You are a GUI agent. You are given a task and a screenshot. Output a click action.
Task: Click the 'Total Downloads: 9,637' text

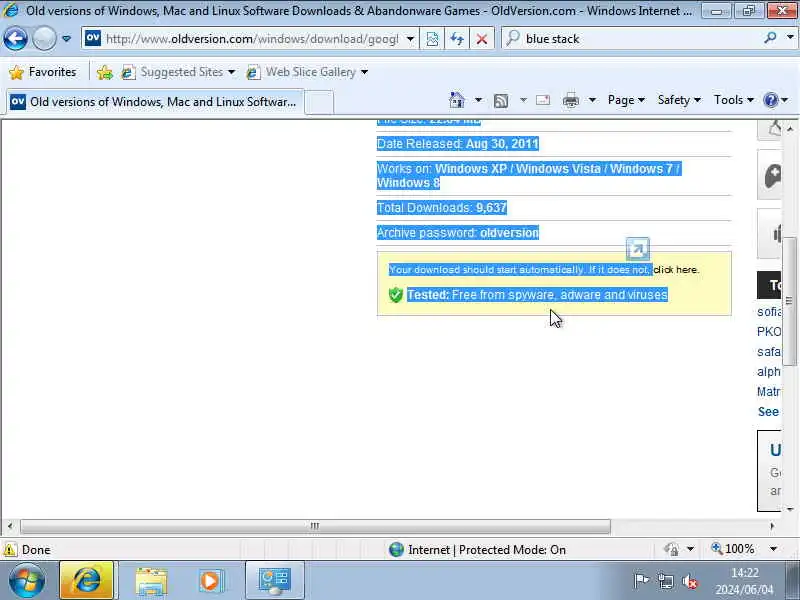click(442, 208)
